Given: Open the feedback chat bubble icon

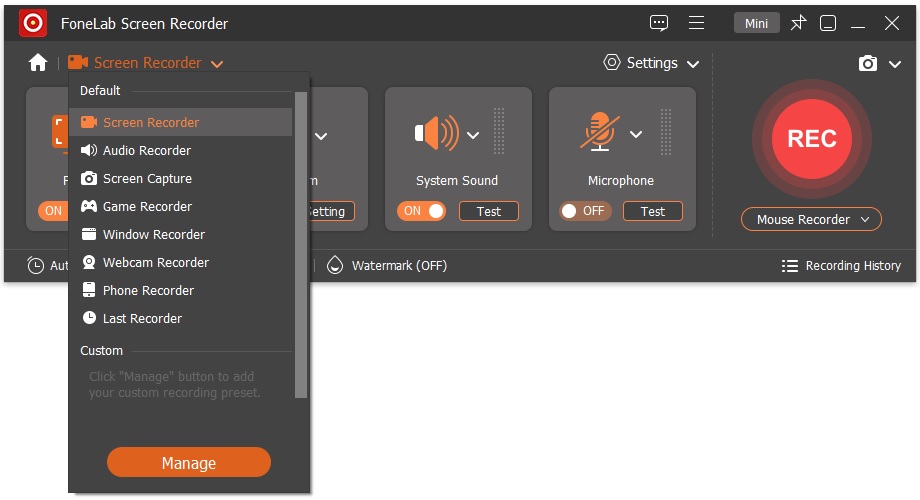Looking at the screenshot, I should (x=659, y=23).
